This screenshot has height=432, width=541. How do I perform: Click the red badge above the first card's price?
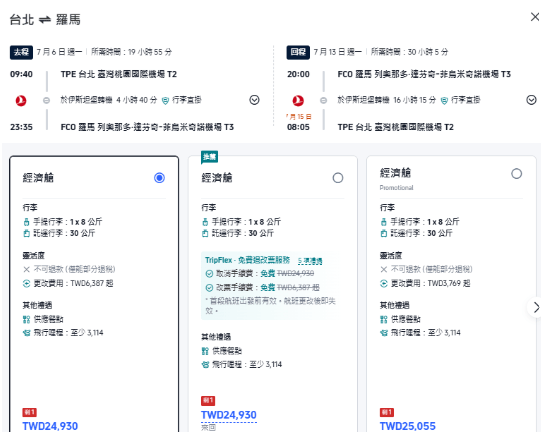click(30, 412)
